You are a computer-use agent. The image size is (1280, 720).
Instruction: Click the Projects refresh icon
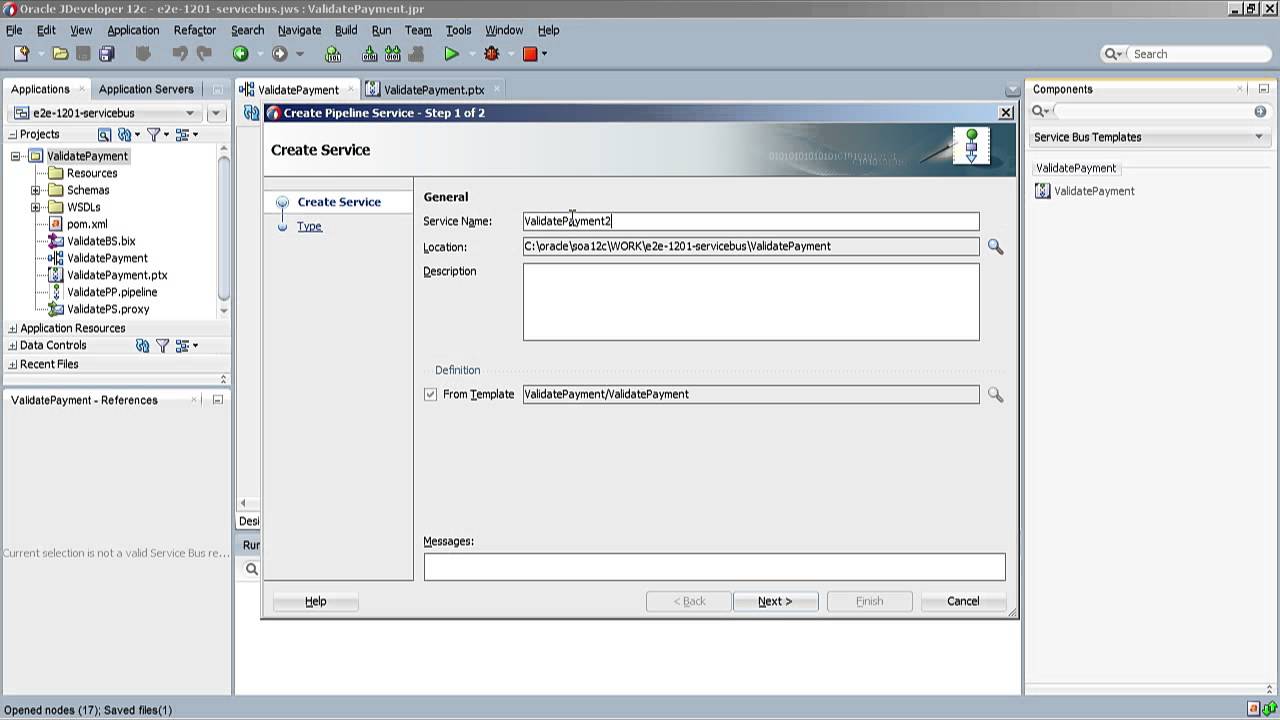[124, 134]
